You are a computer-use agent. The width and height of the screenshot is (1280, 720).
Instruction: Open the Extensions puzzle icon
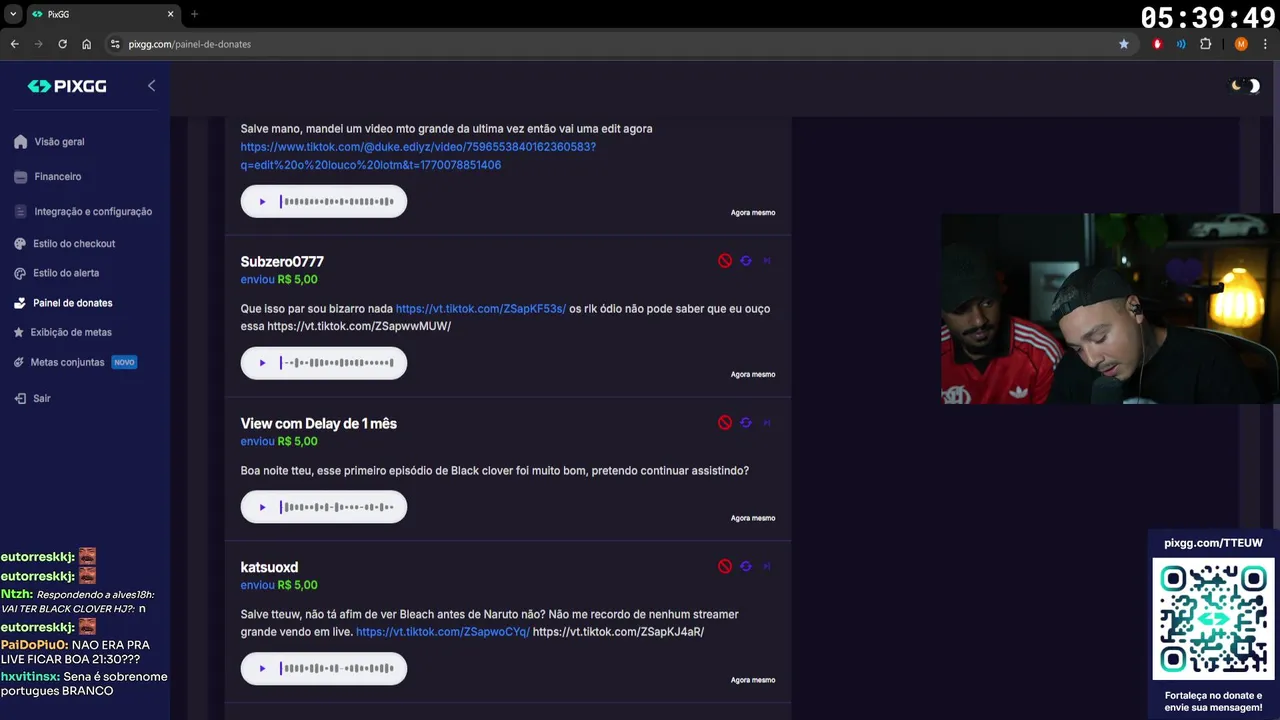click(1205, 44)
